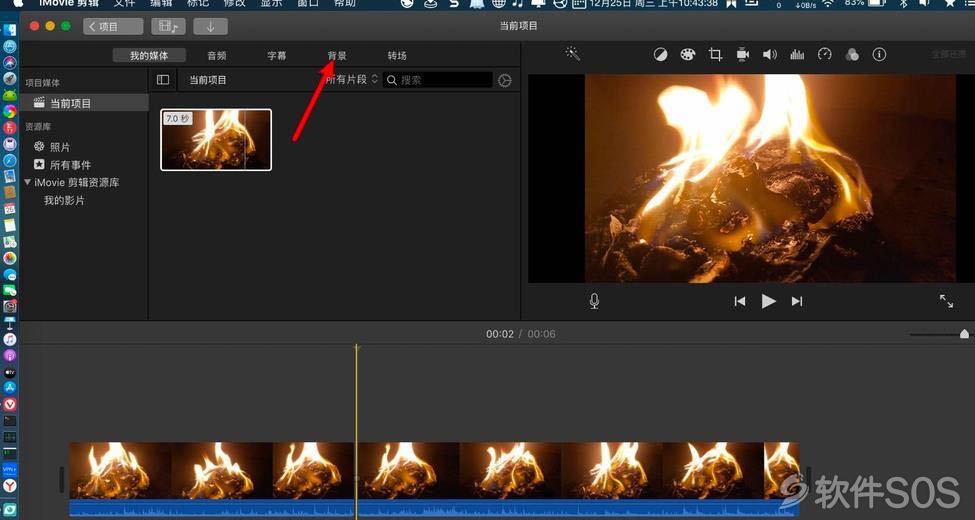The width and height of the screenshot is (975, 520).
Task: Open WeChat green icon in the Dock
Action: (10, 290)
